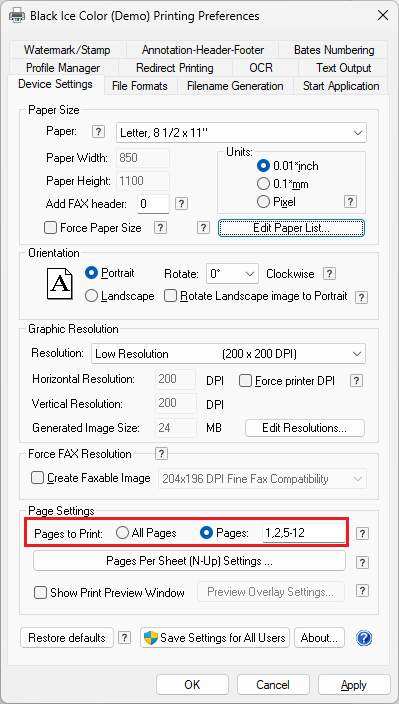Open the Resolution dropdown
The height and width of the screenshot is (704, 399).
(x=228, y=354)
